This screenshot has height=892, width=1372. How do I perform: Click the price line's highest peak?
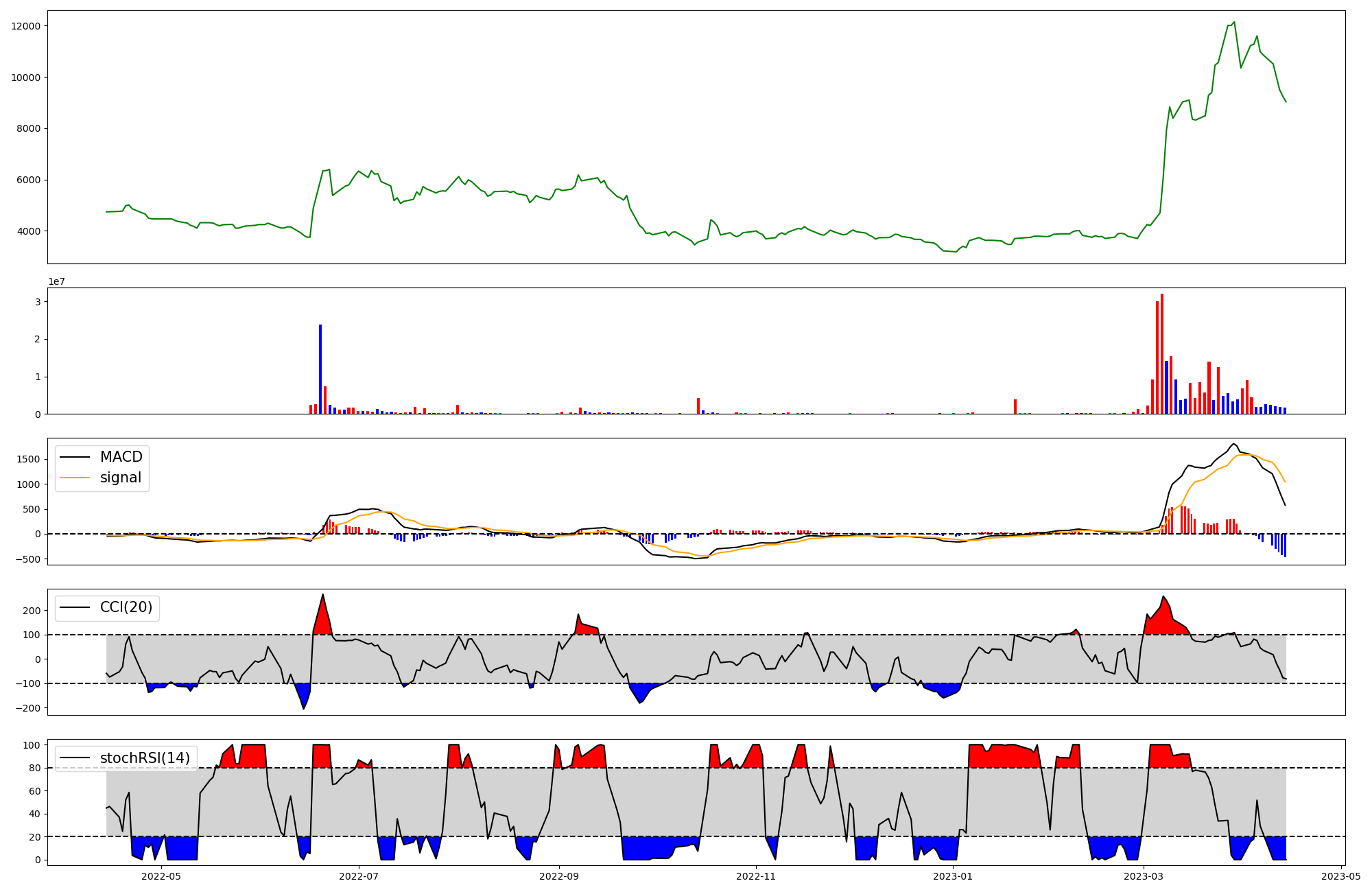pyautogui.click(x=1234, y=22)
